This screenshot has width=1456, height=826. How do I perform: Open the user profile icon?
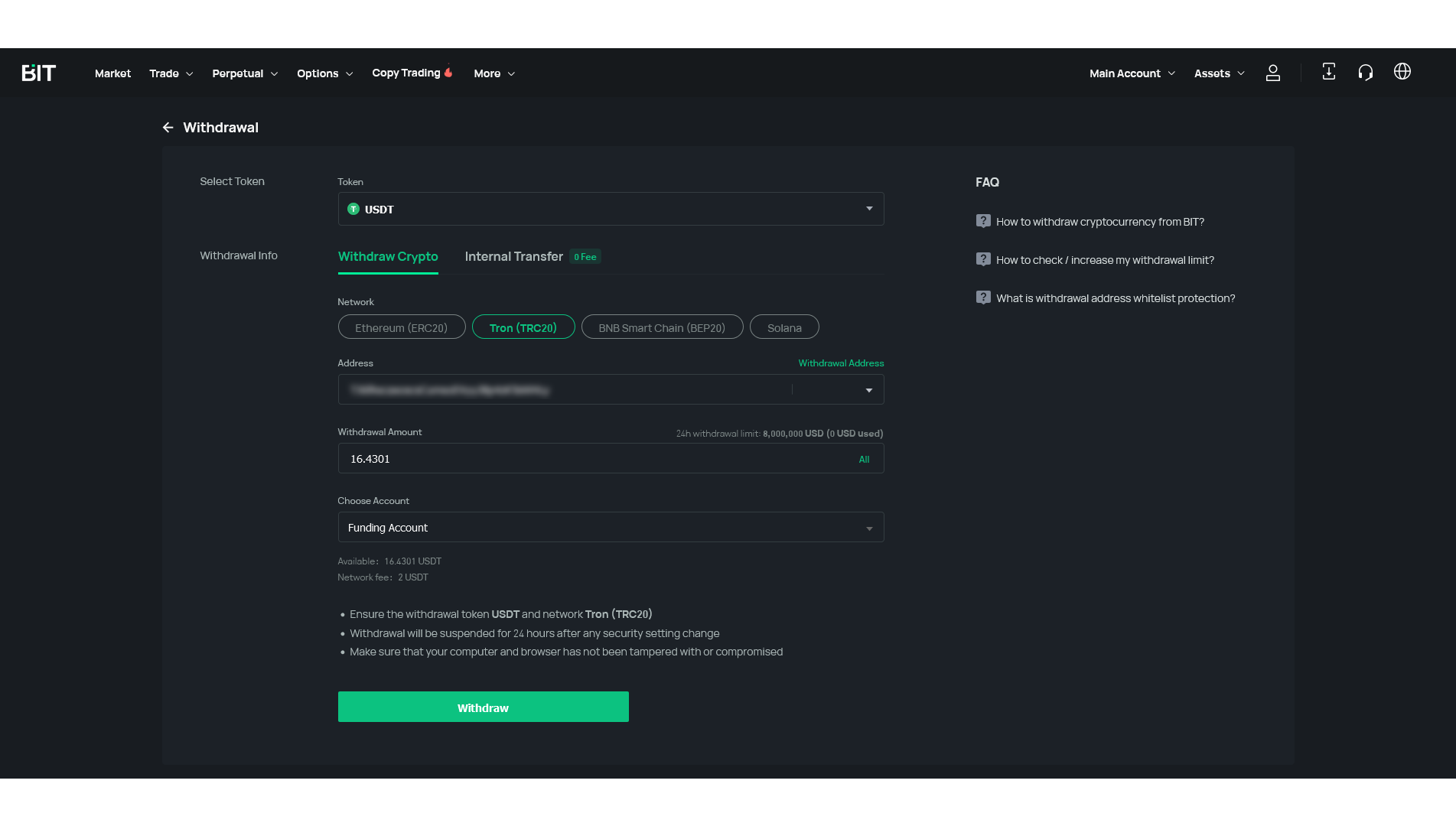pyautogui.click(x=1273, y=73)
